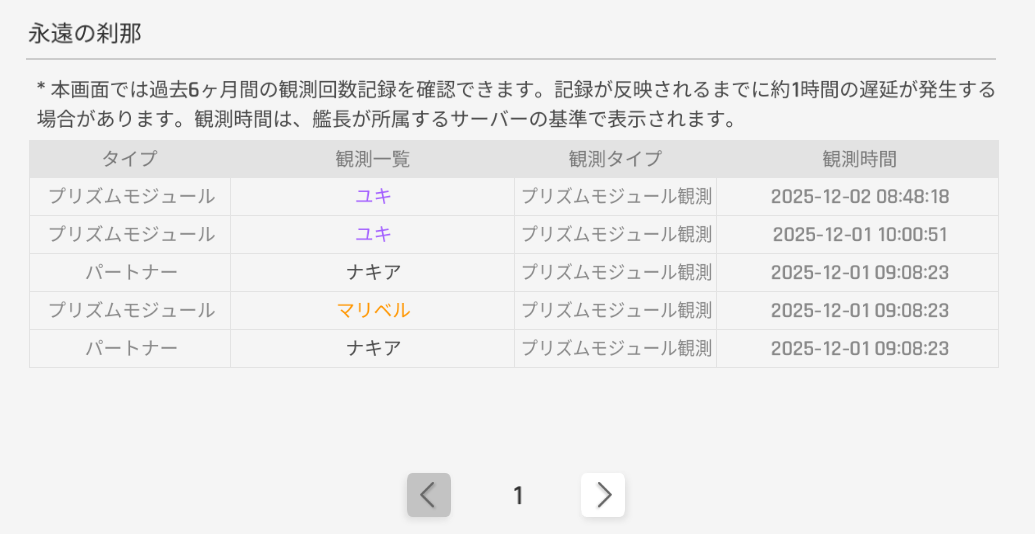The image size is (1035, 534).
Task: Click the page number 1 indicator
Action: click(518, 495)
